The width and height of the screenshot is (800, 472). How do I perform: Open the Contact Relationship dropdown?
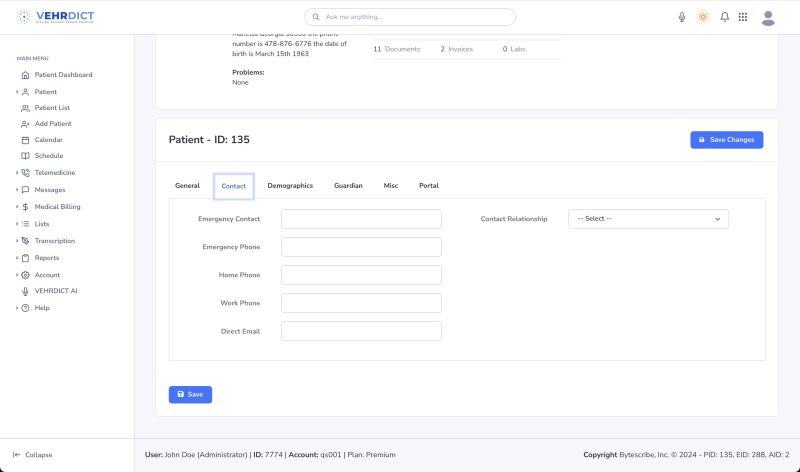point(648,219)
